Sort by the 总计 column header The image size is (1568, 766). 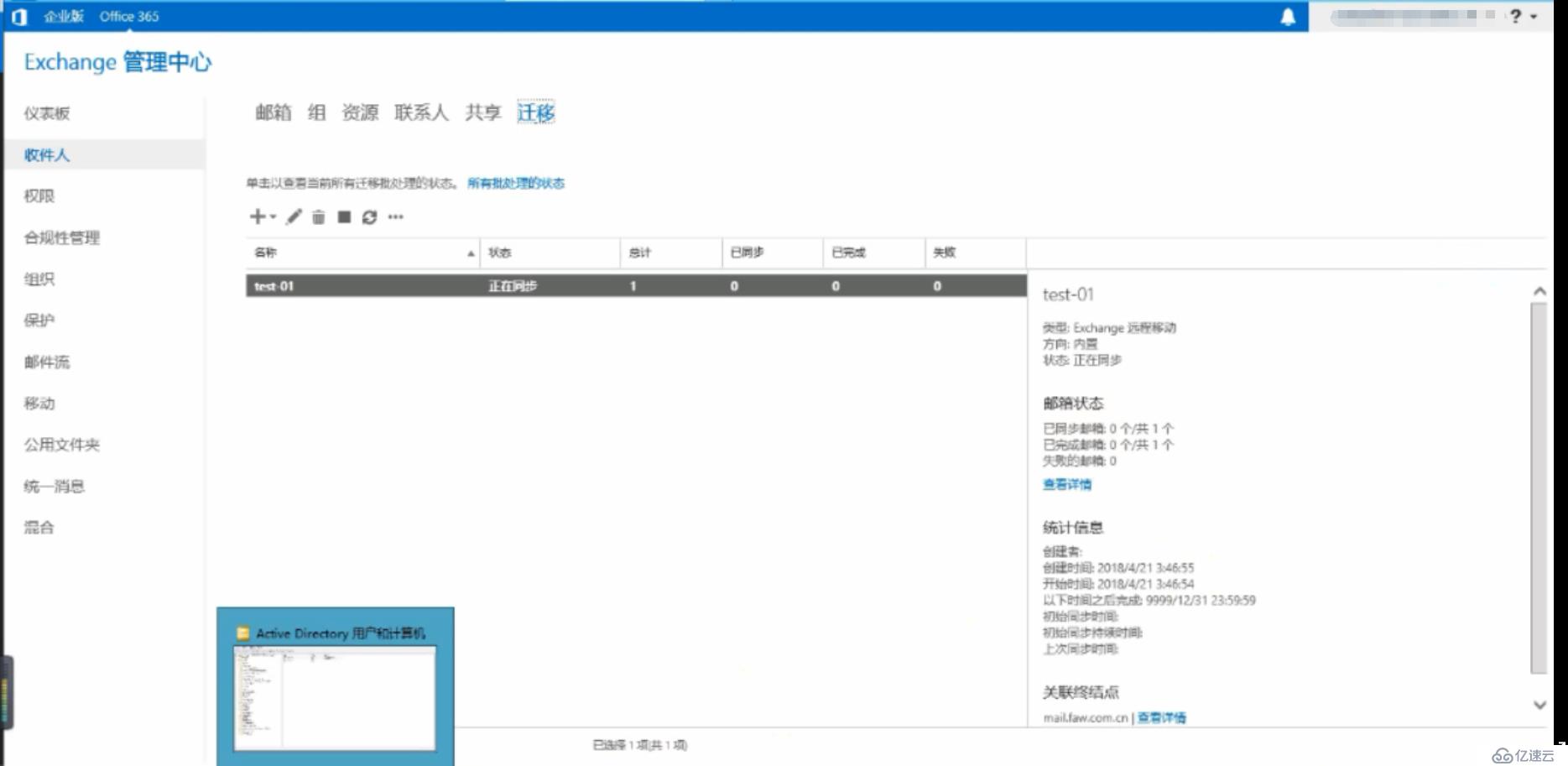[x=671, y=253]
